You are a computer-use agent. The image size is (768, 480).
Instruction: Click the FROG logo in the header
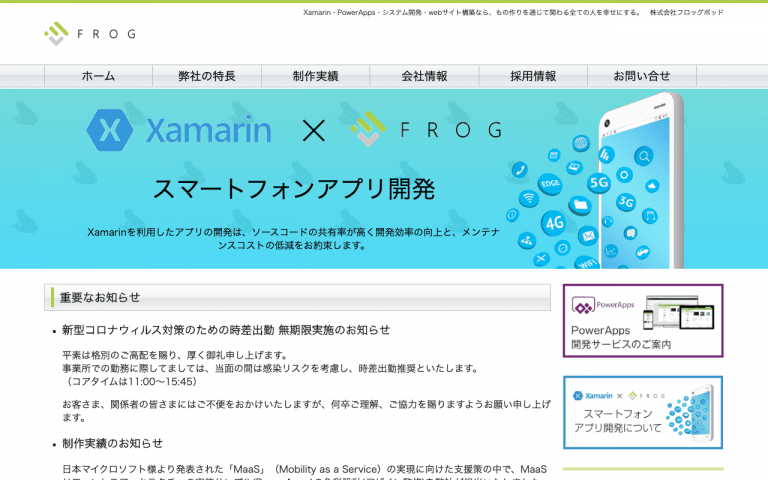(90, 34)
